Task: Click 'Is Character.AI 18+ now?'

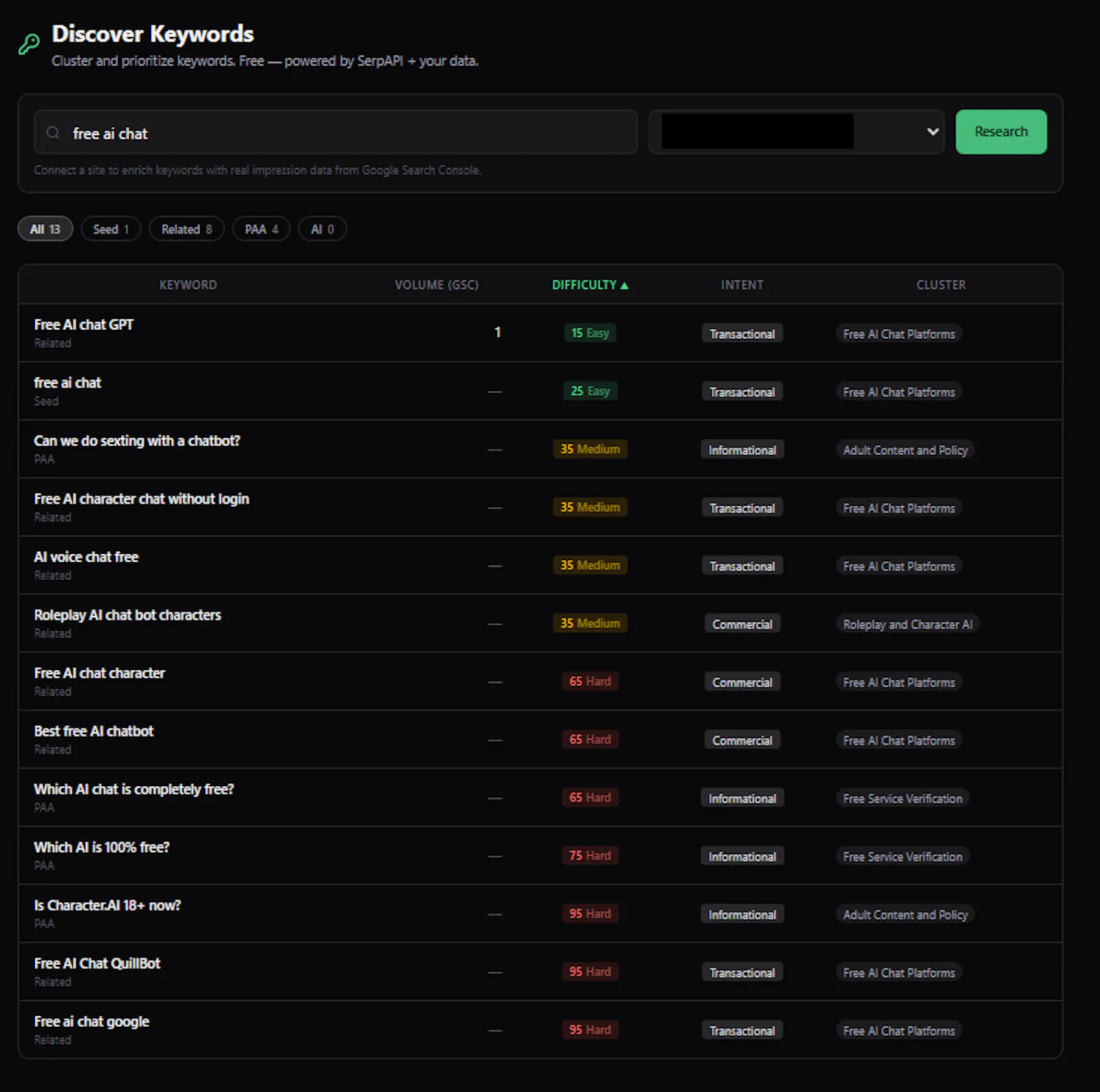Action: [x=107, y=905]
